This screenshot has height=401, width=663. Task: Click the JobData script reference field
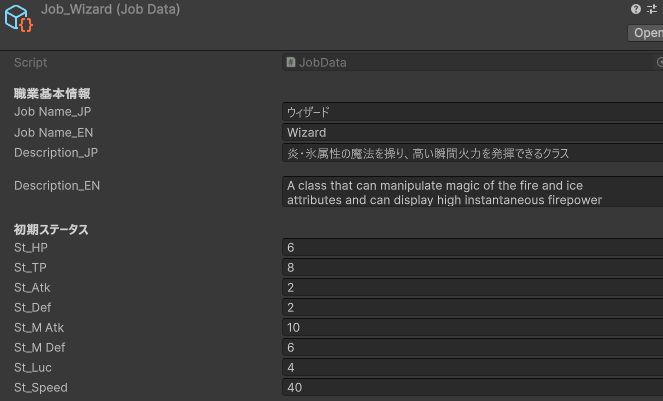(x=470, y=62)
